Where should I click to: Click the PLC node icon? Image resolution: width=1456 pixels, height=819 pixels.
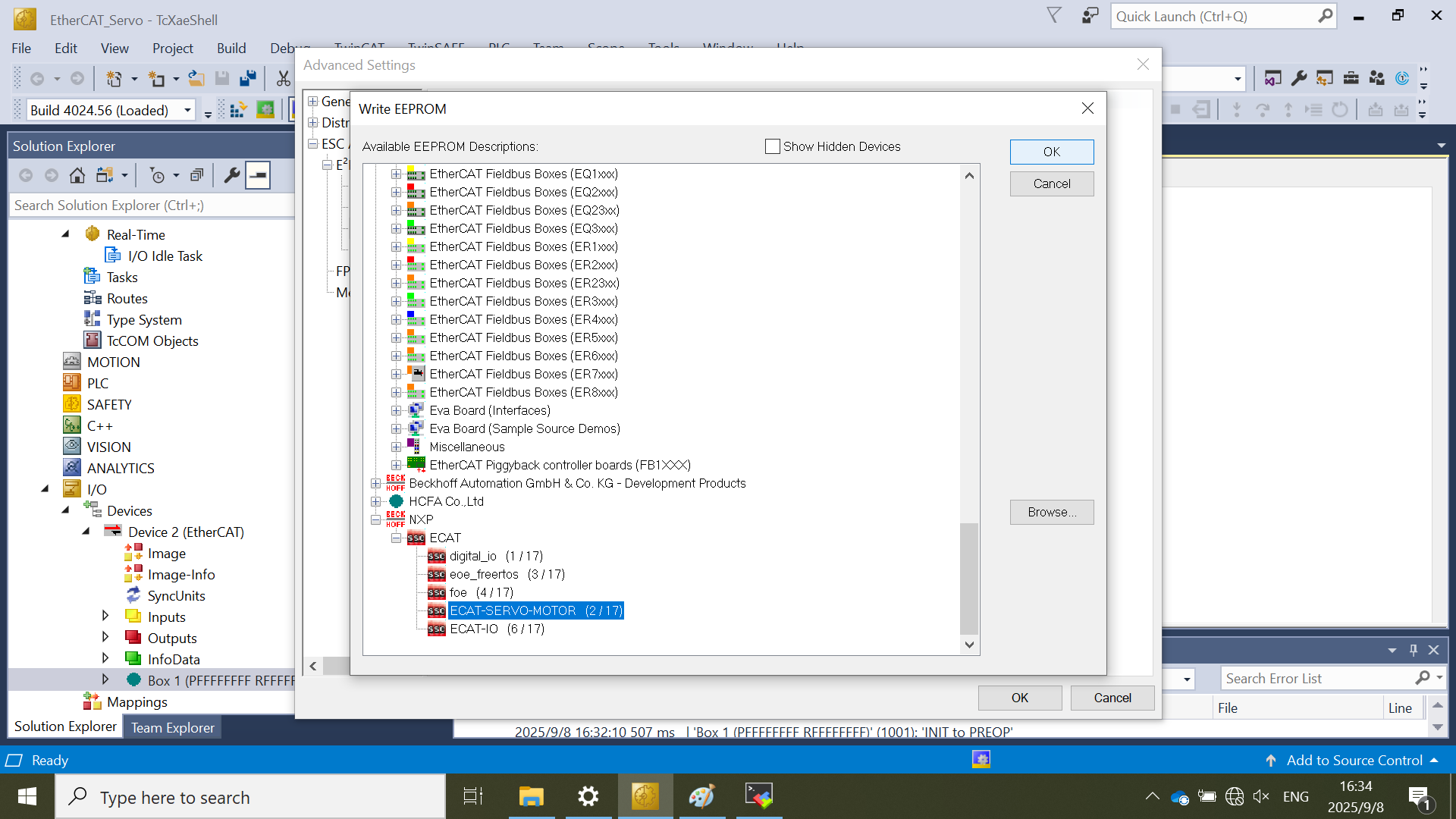tap(72, 383)
